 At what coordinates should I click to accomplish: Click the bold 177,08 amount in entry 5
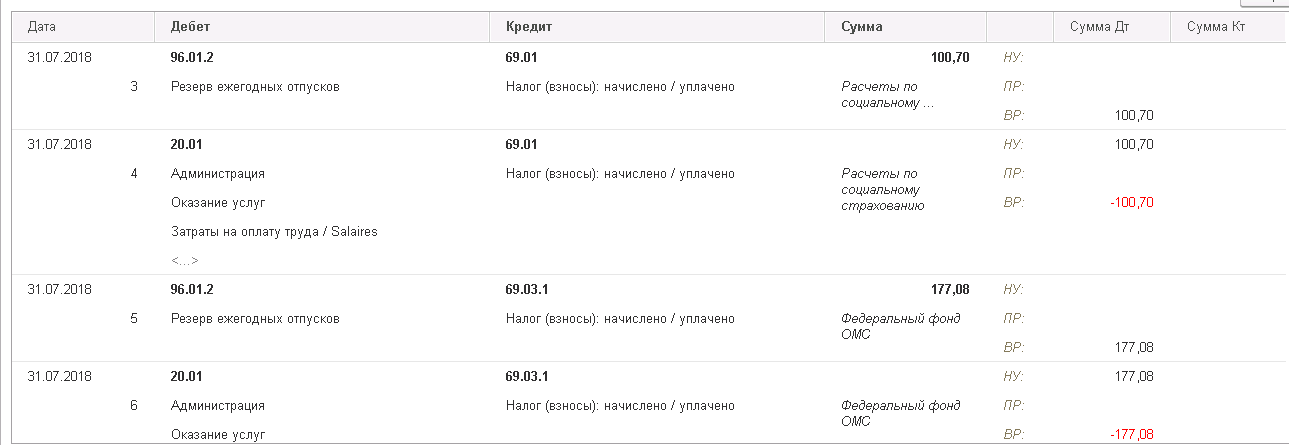point(949,290)
